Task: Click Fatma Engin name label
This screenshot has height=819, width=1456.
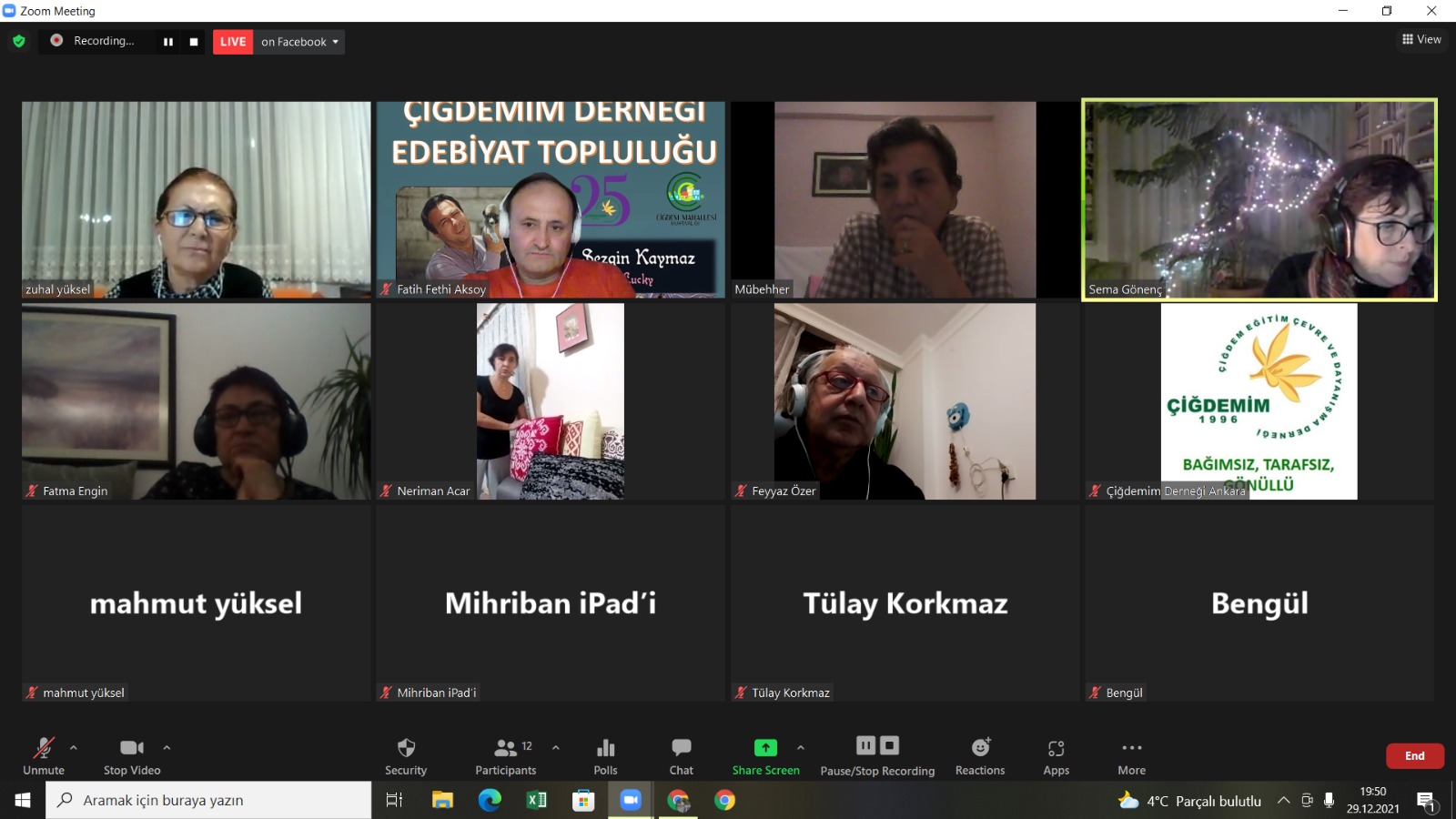Action: click(x=75, y=491)
